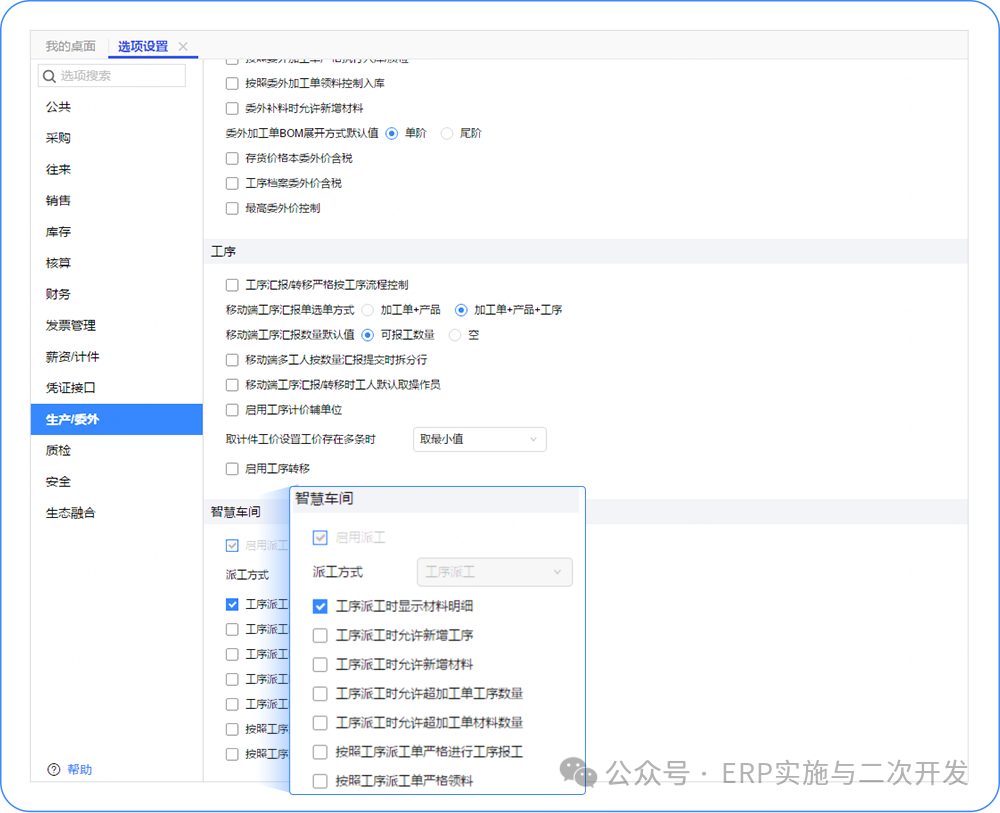Open the 采购 settings category
1000x813 pixels.
point(58,138)
